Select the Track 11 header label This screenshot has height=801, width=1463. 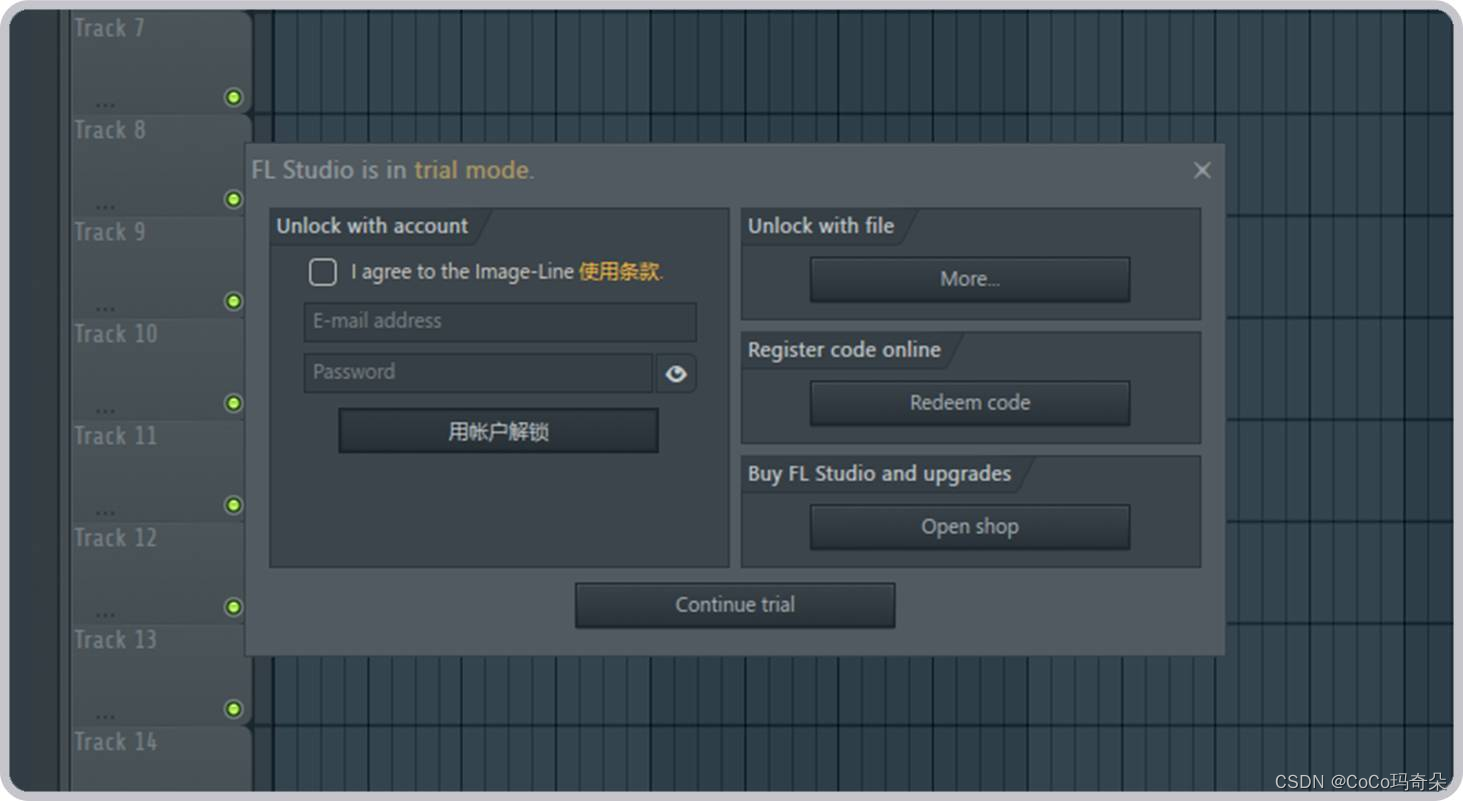[x=116, y=436]
